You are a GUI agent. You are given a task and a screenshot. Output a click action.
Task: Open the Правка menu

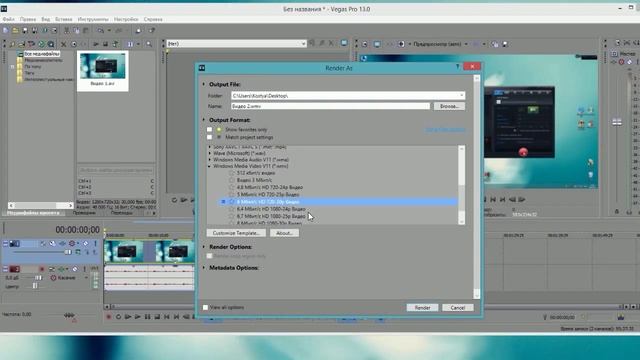point(28,19)
